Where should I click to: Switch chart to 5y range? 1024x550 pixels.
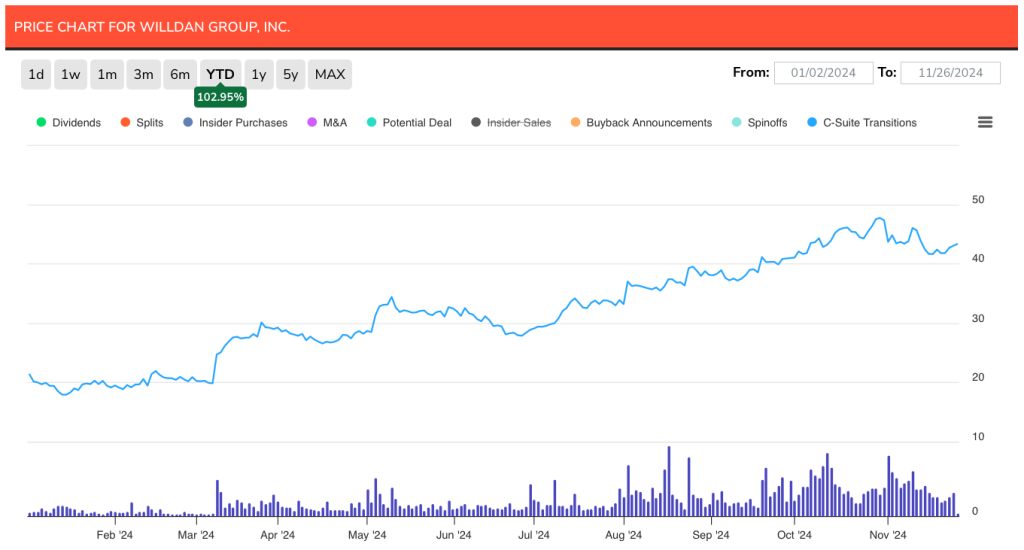(x=291, y=74)
